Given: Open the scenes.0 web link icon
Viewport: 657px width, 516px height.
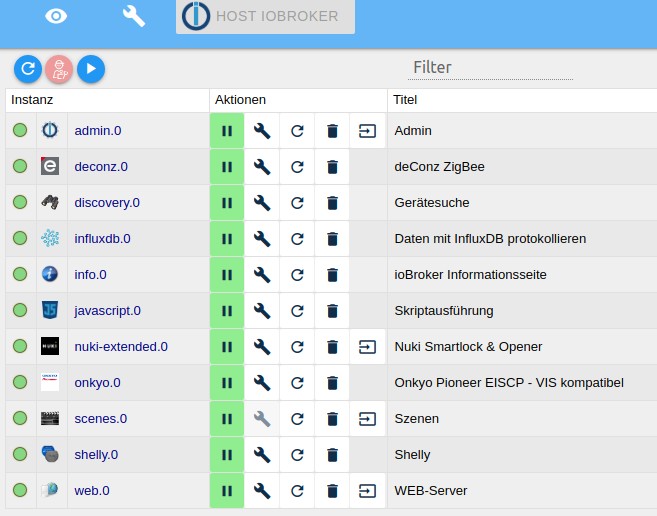Looking at the screenshot, I should [368, 419].
